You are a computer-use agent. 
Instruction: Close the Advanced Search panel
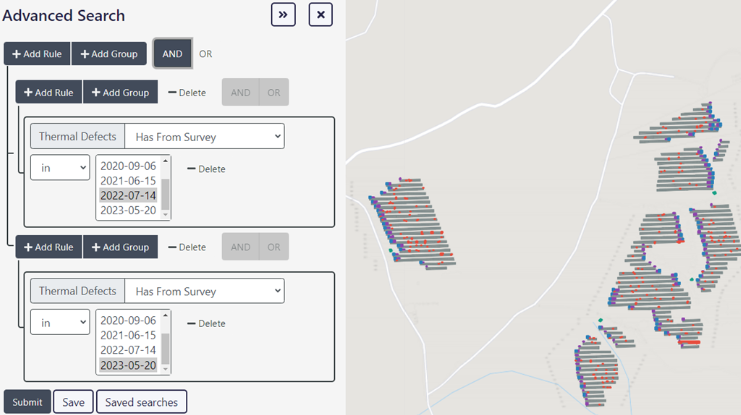click(320, 15)
